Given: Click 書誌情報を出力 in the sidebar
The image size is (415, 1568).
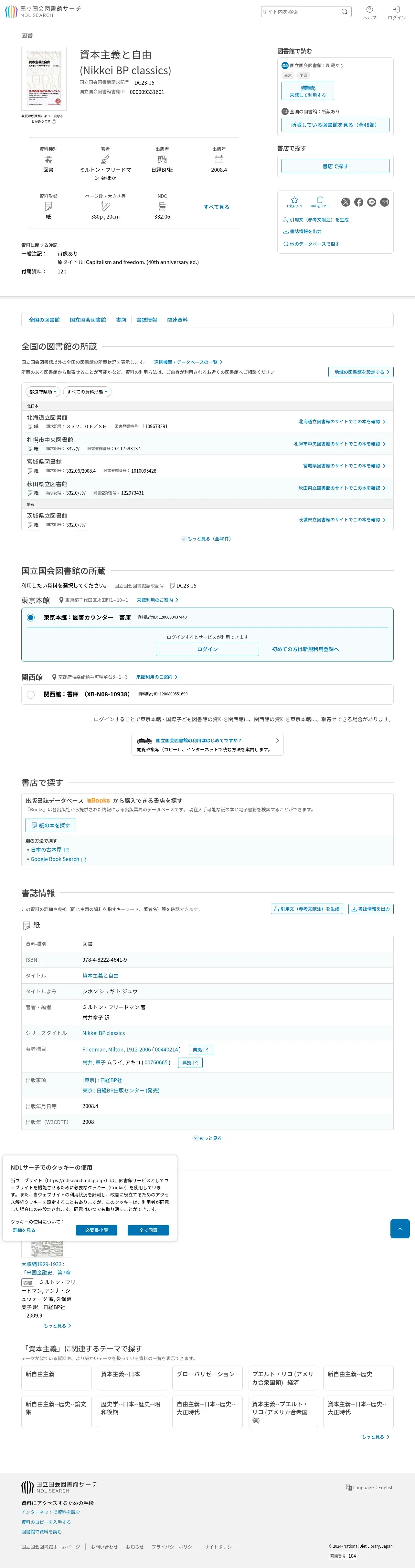Looking at the screenshot, I should coord(302,231).
